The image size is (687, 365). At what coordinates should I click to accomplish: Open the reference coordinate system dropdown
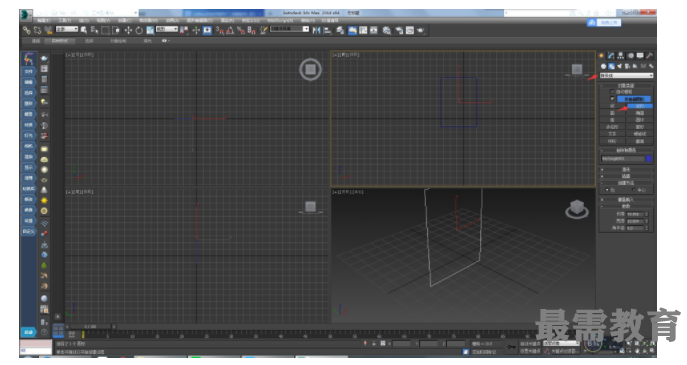[167, 29]
